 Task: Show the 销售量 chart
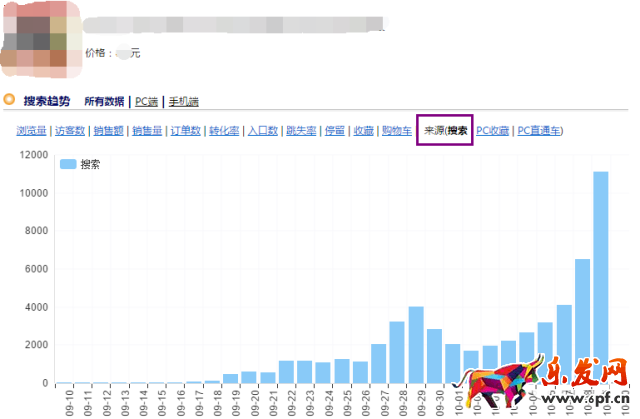147,131
